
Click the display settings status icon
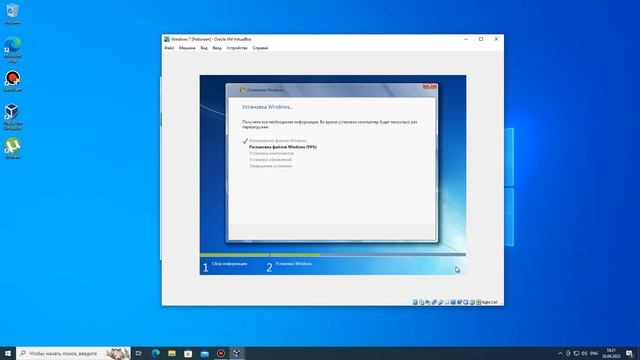(453, 302)
